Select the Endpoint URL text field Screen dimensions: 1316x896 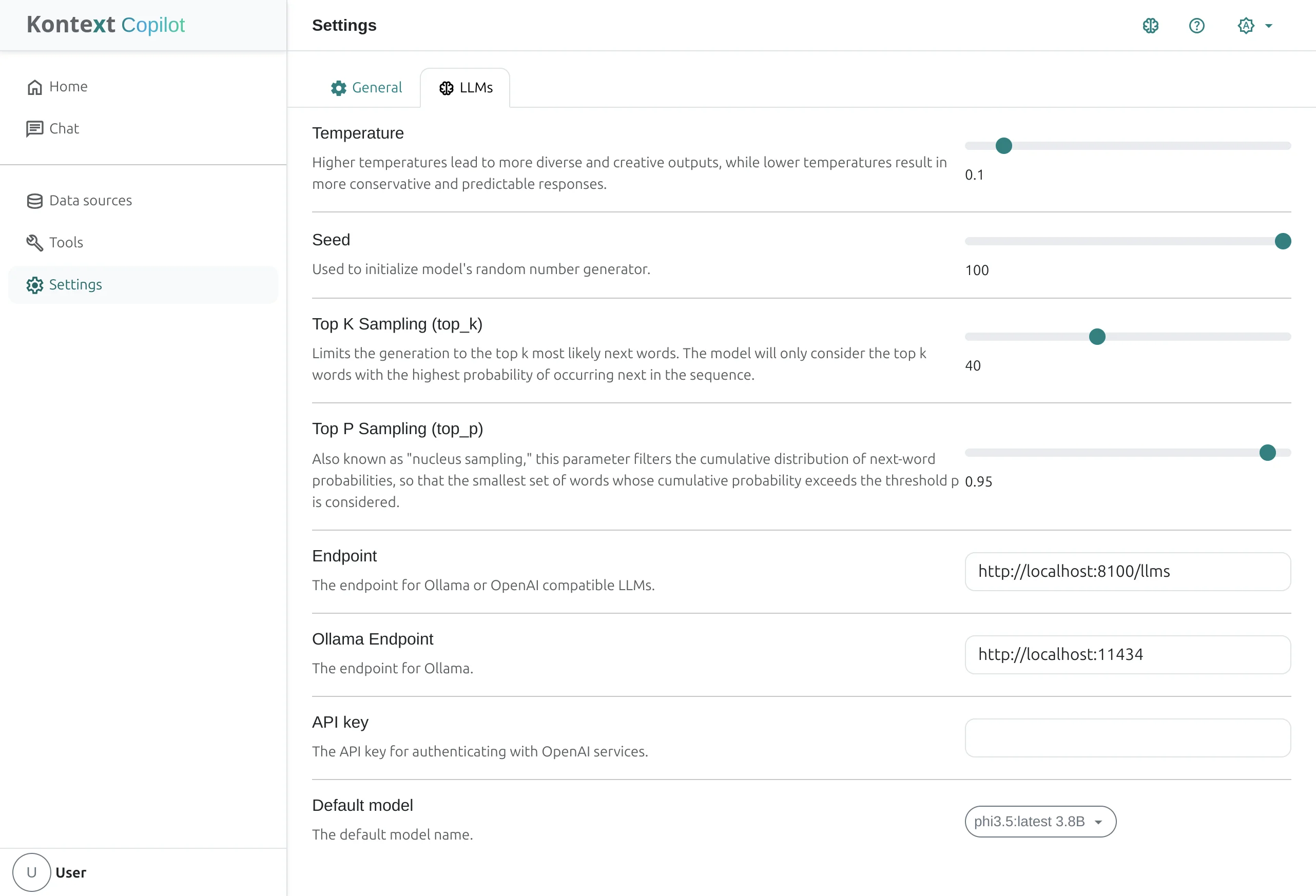[x=1128, y=571]
